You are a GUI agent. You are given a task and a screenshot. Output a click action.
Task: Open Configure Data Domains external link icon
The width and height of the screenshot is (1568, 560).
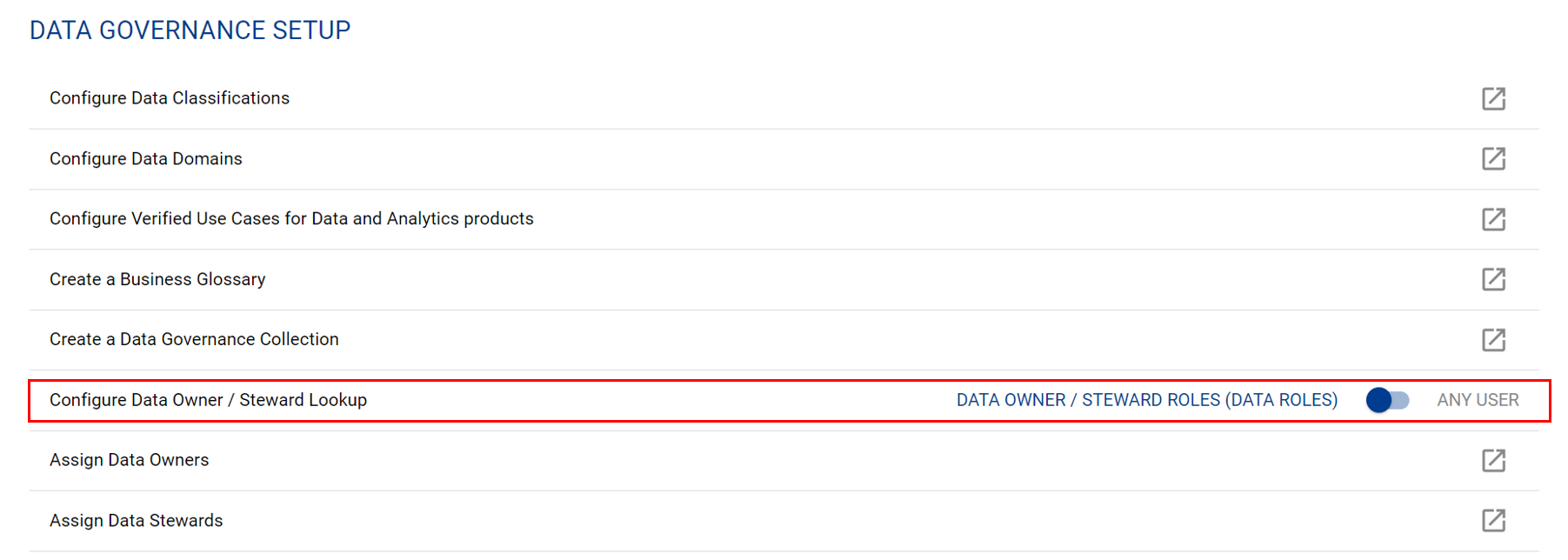[1493, 158]
